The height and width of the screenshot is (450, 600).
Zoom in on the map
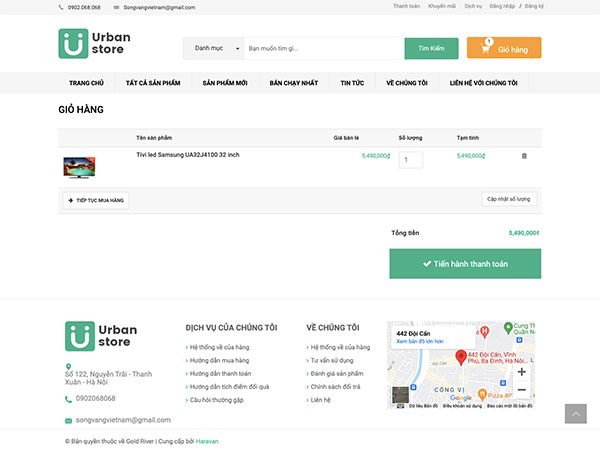point(522,372)
